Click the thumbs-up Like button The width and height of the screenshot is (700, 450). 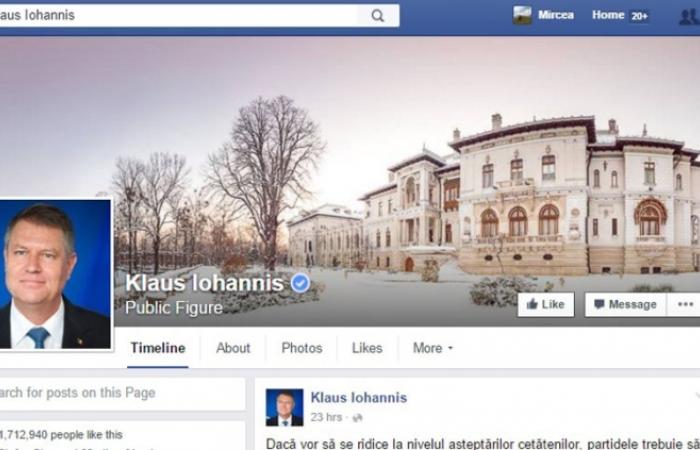(x=546, y=304)
